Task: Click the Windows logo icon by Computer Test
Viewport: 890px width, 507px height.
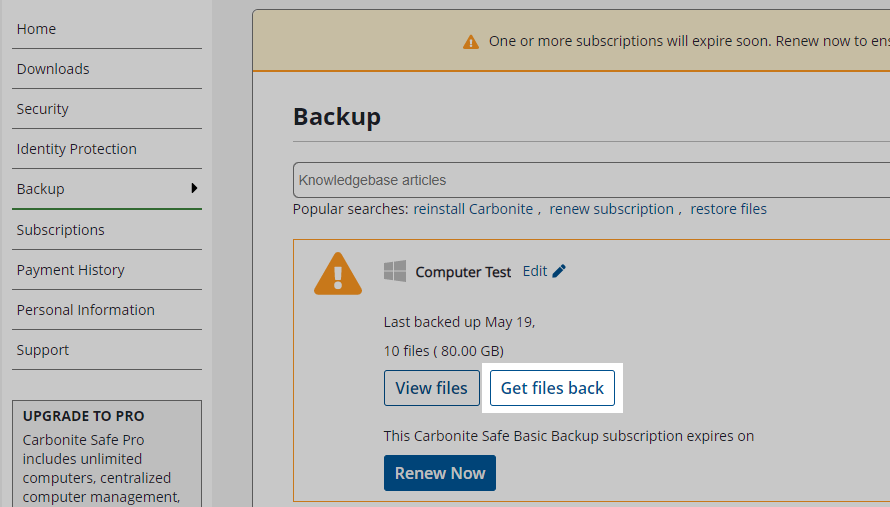Action: pos(394,271)
